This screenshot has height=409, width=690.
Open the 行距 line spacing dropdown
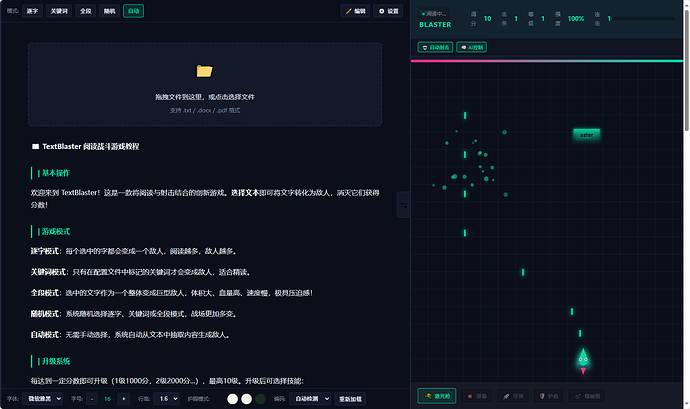click(166, 399)
